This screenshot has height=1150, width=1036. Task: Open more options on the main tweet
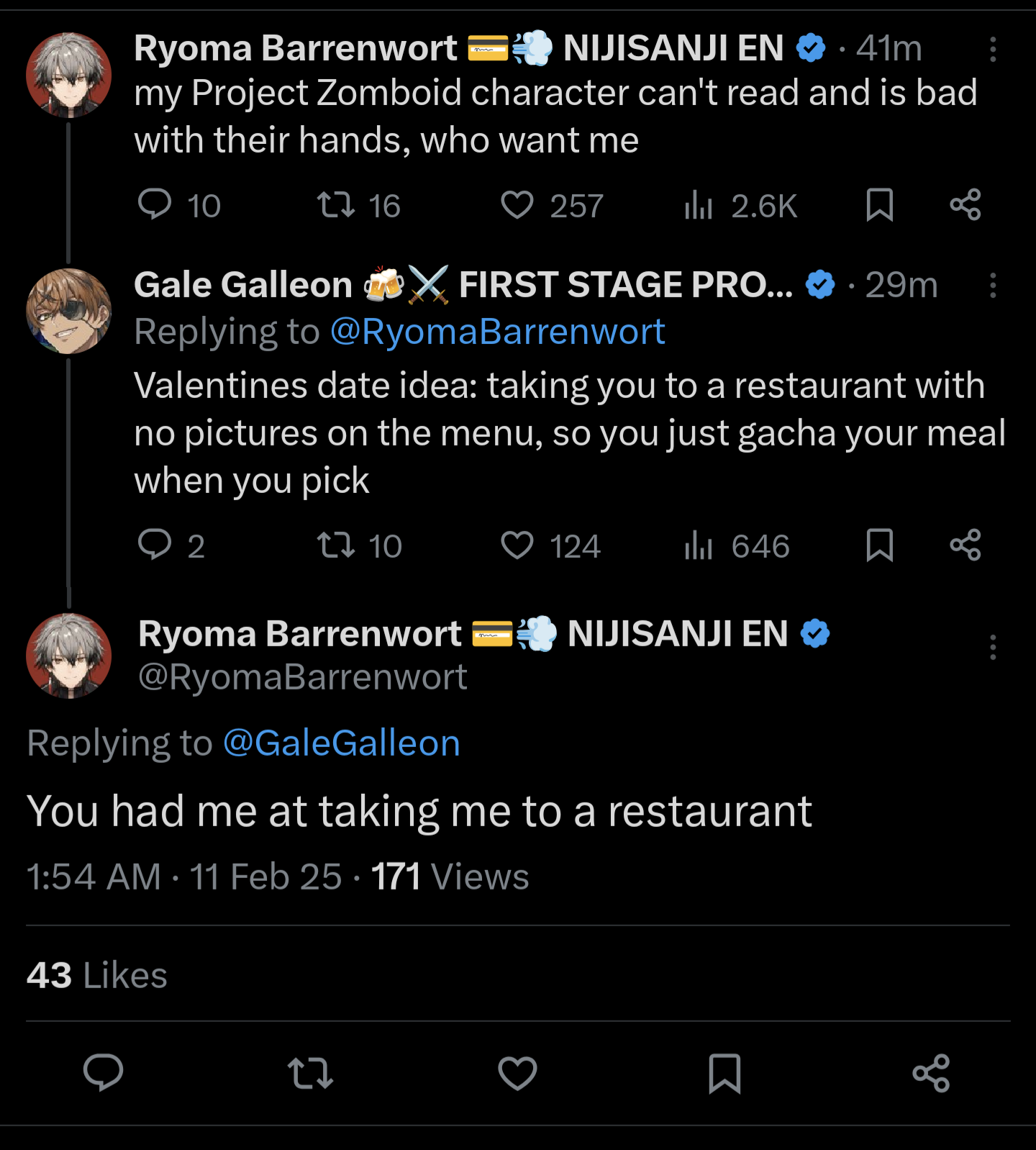pyautogui.click(x=993, y=647)
